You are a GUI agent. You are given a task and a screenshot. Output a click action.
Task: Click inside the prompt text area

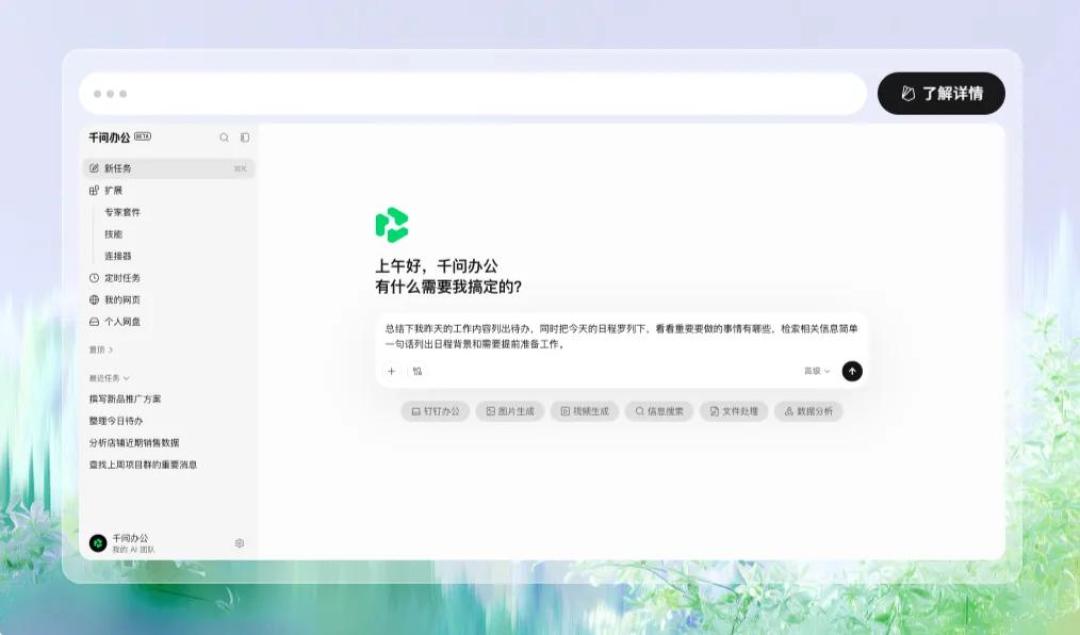click(x=622, y=336)
